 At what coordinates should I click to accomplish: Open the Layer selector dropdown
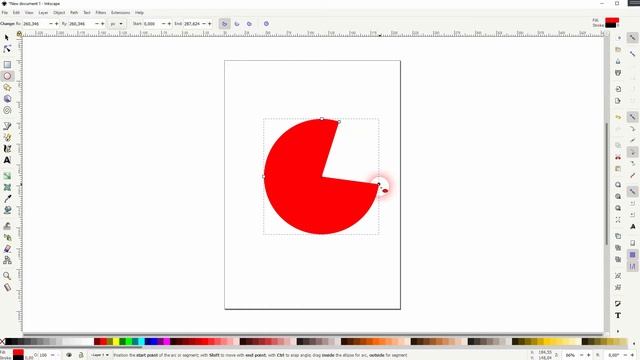[100, 355]
